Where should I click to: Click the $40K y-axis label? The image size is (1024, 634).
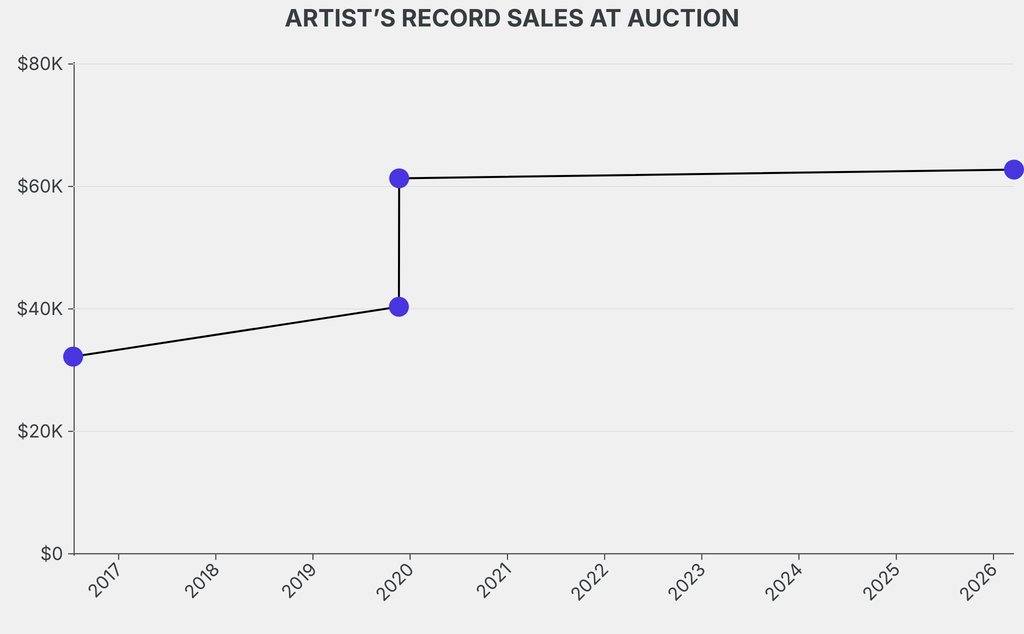pyautogui.click(x=41, y=309)
